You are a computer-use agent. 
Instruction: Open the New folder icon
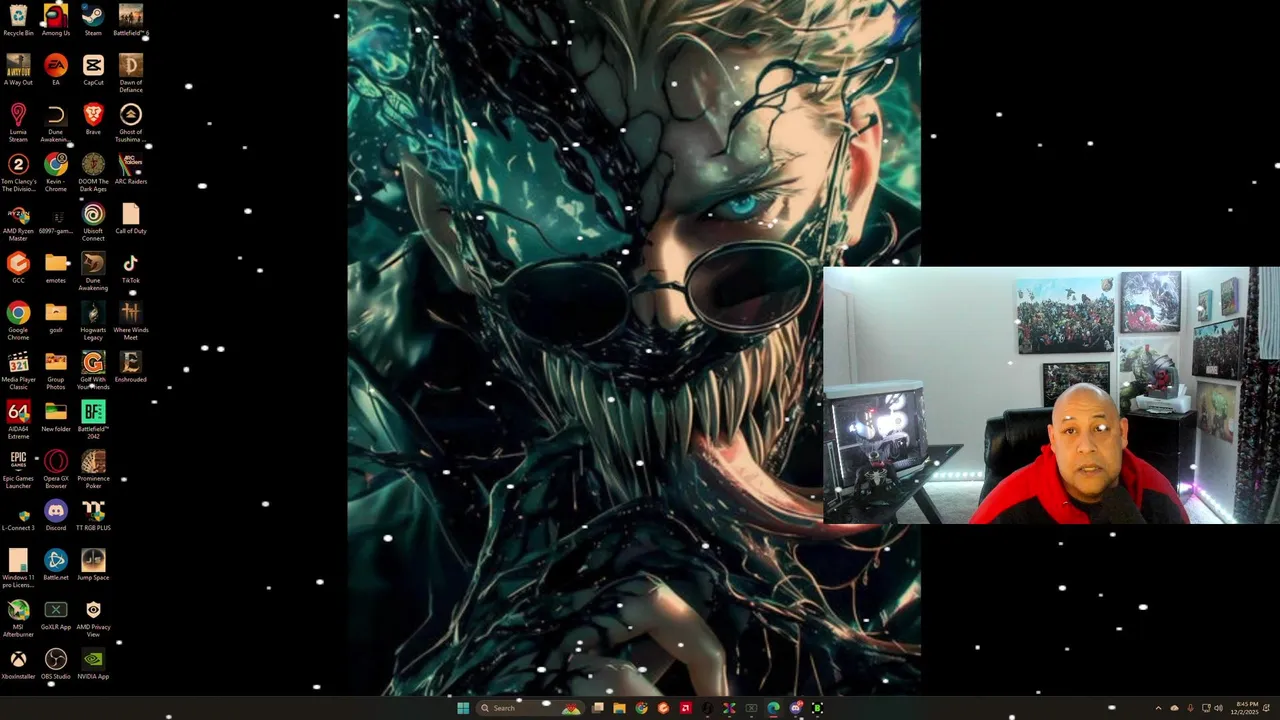56,417
